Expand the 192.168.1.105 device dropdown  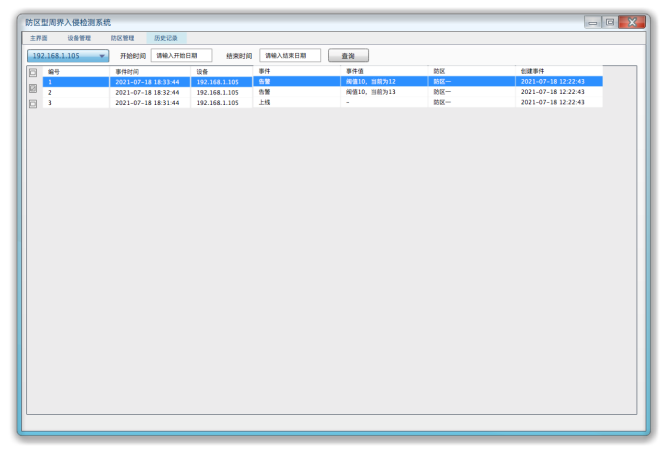(x=68, y=56)
